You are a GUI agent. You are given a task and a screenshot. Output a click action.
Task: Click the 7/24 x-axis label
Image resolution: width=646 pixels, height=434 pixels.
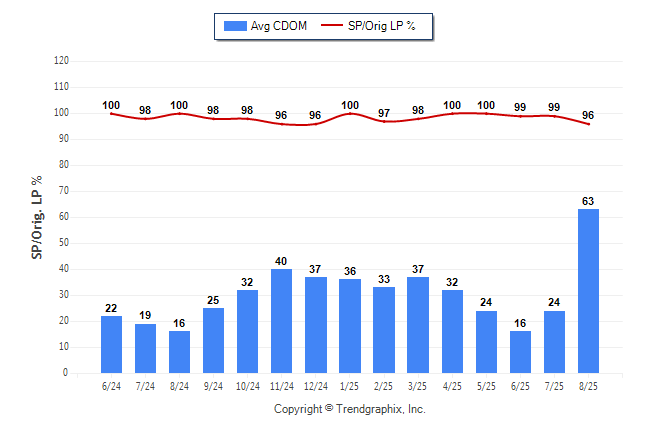pos(145,386)
